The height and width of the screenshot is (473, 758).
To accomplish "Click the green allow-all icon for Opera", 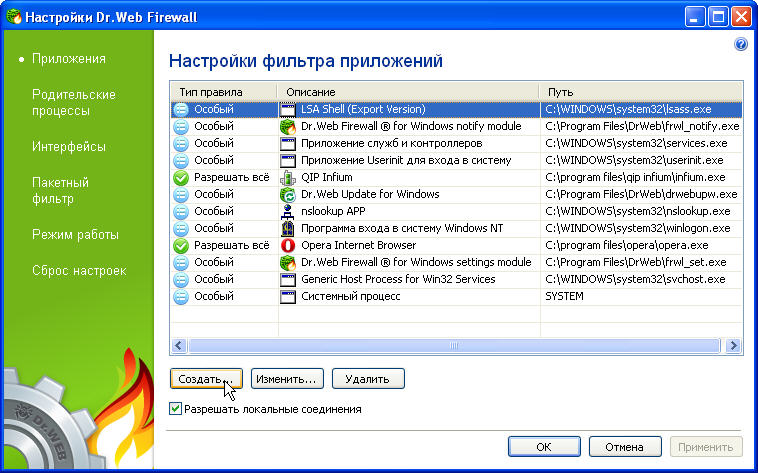I will (x=181, y=246).
